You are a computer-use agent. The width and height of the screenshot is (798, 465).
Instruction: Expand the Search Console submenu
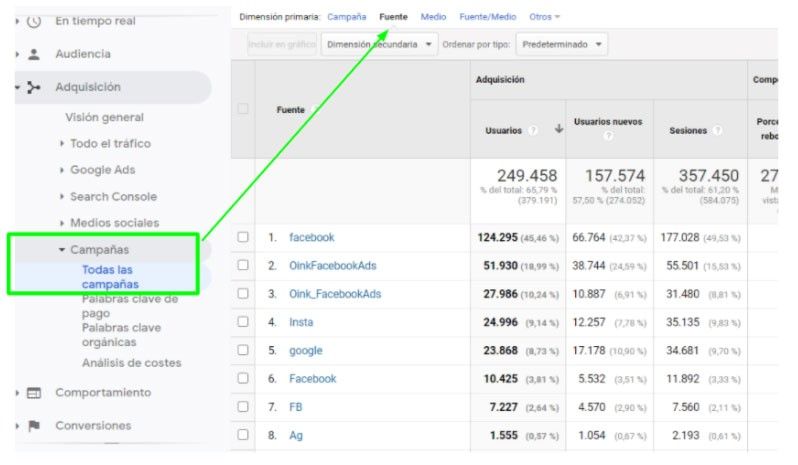point(62,196)
